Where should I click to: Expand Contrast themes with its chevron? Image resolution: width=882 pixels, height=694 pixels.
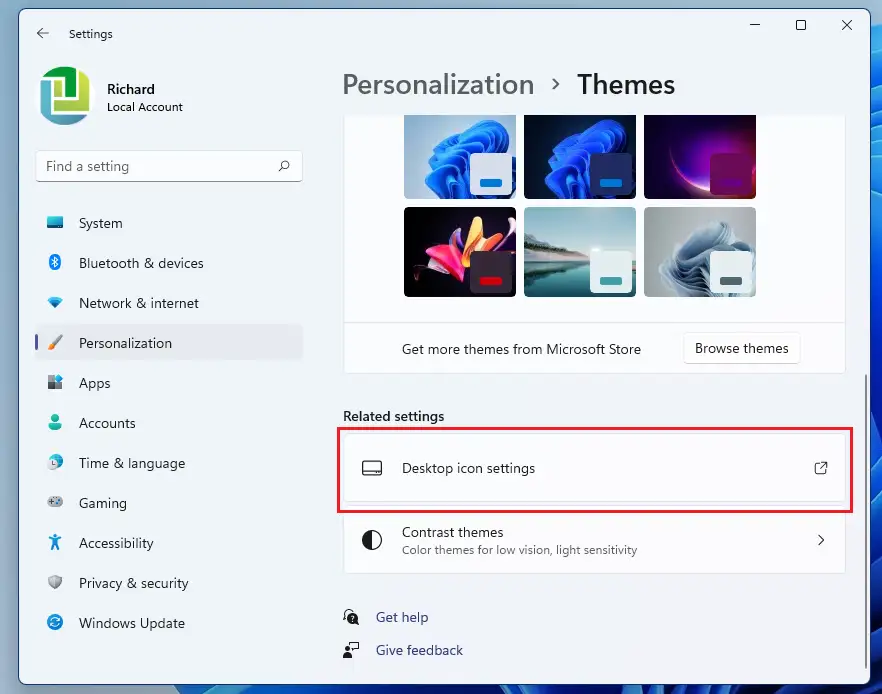(x=821, y=540)
